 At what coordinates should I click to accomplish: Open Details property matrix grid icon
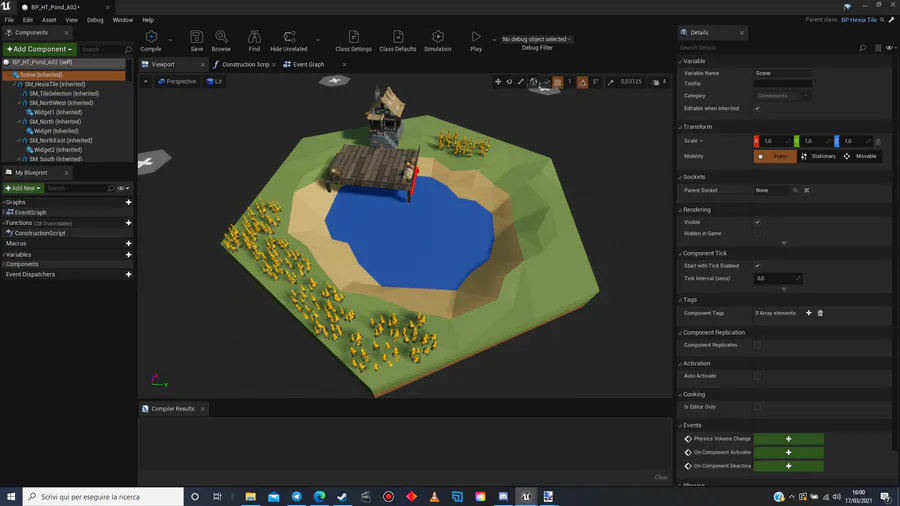coord(878,48)
